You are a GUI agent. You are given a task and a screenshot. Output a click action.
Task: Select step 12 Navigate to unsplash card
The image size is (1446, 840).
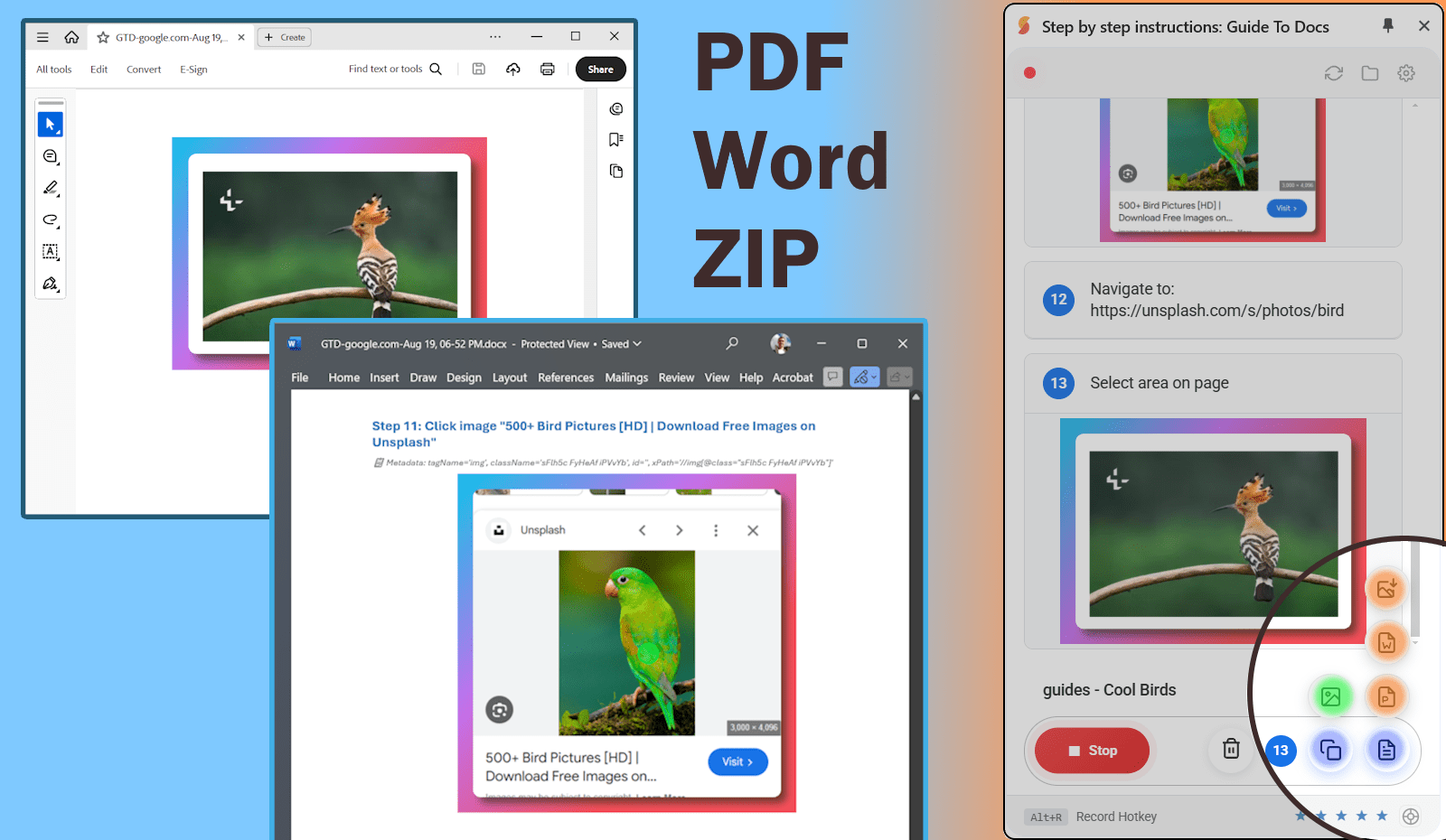(x=1213, y=300)
